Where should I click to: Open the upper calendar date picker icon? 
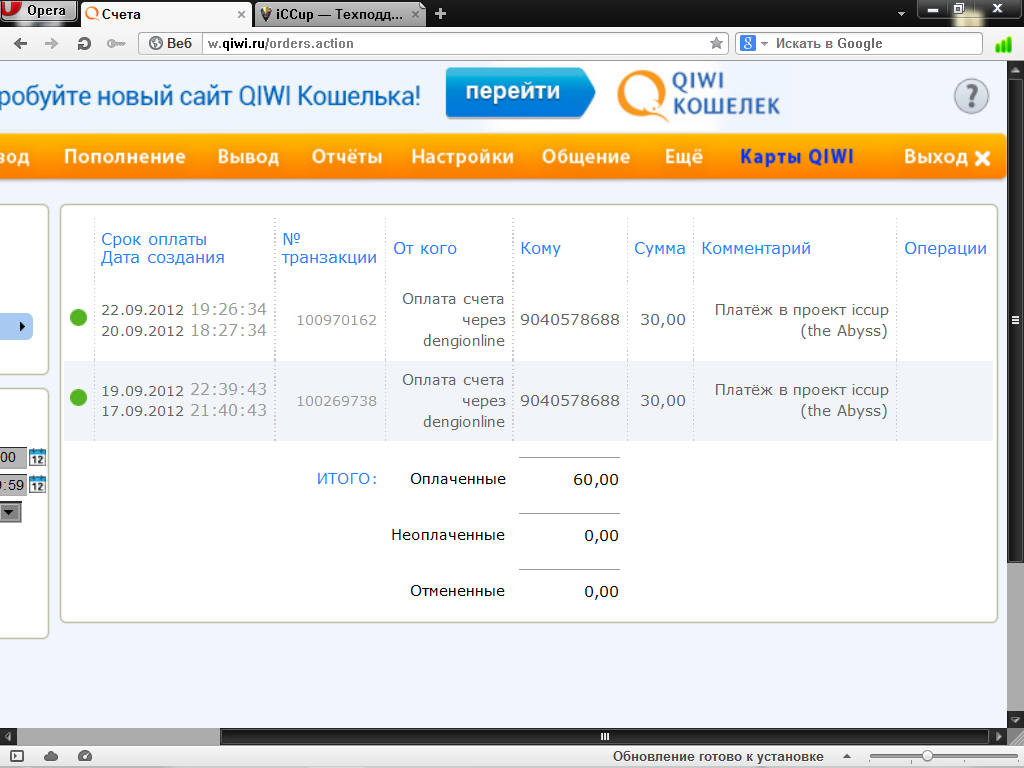(x=37, y=457)
